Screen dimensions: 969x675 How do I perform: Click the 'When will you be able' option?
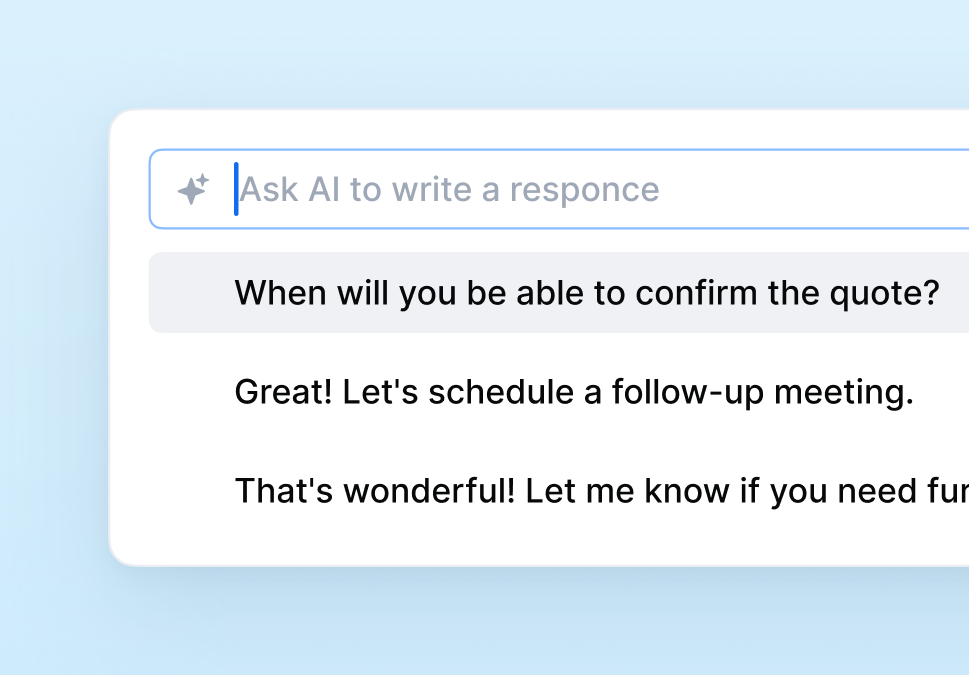(587, 292)
